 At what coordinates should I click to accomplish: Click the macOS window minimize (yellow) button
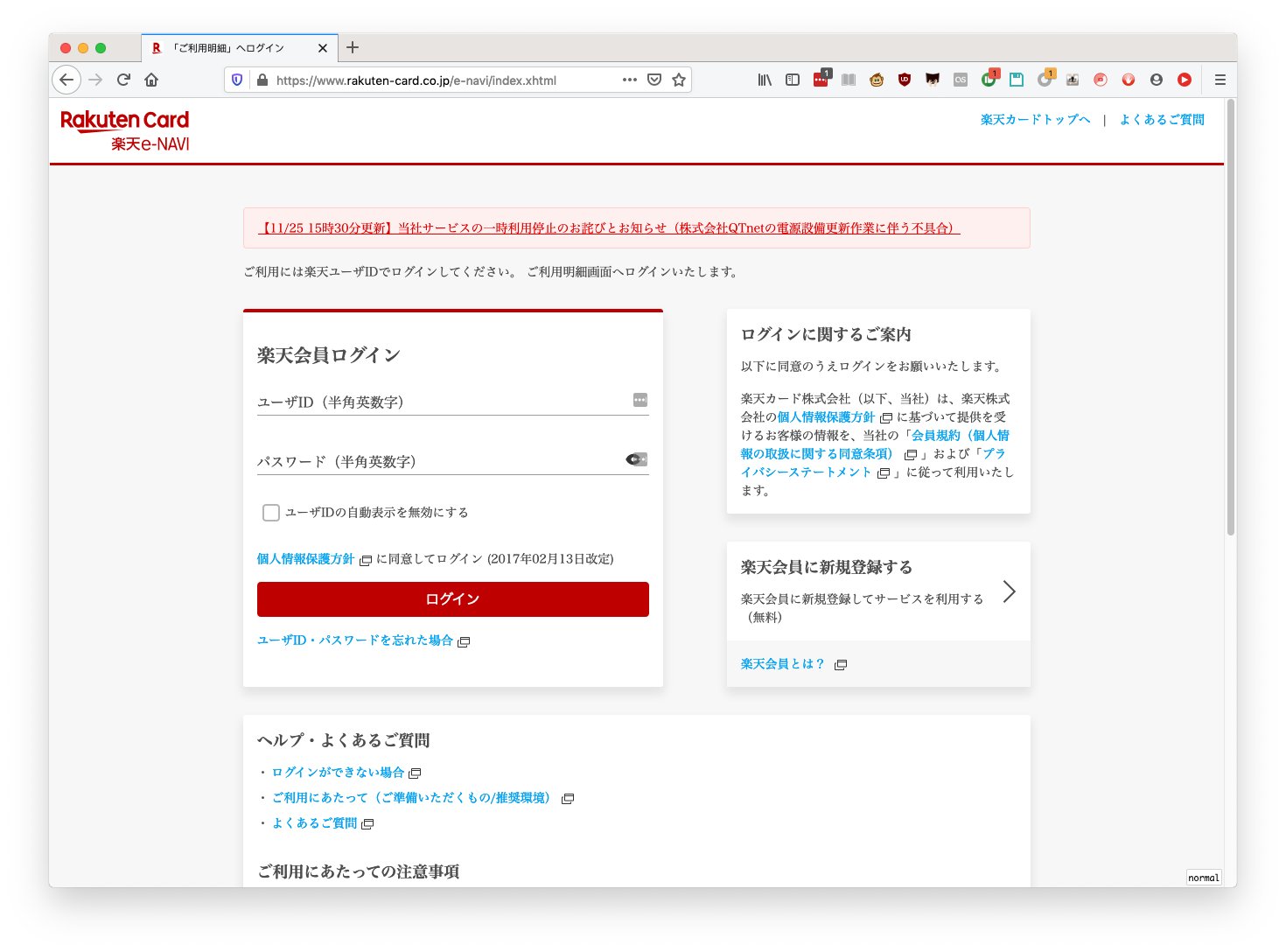[x=83, y=48]
